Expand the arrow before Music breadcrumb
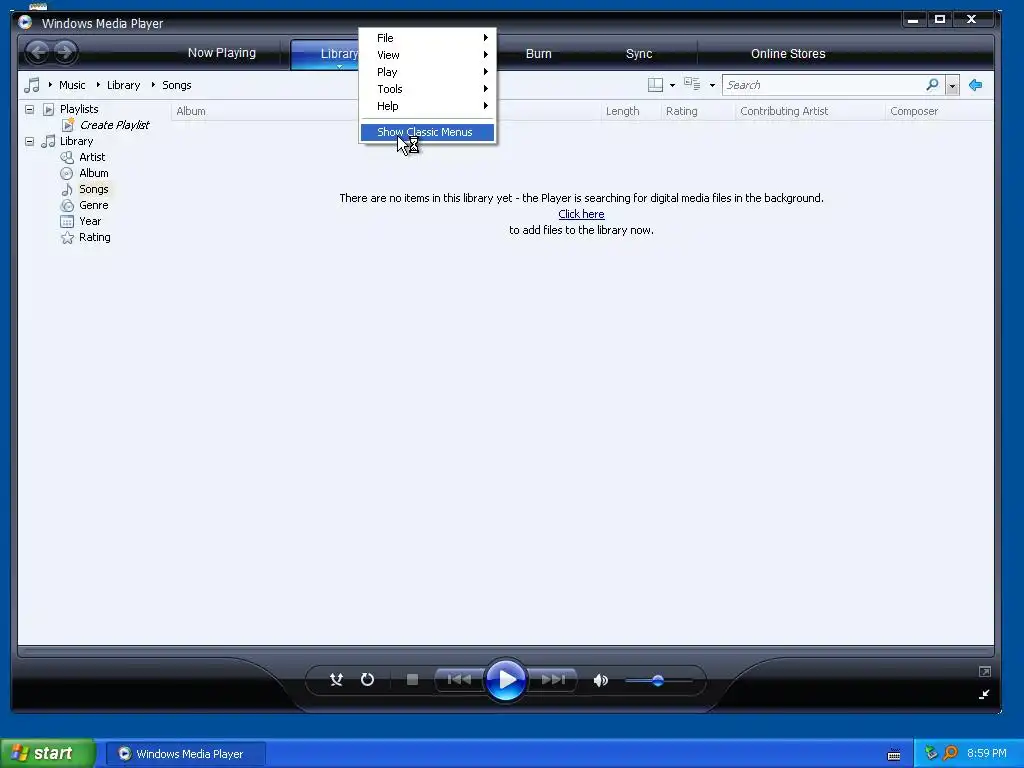The image size is (1024, 768). pyautogui.click(x=50, y=84)
